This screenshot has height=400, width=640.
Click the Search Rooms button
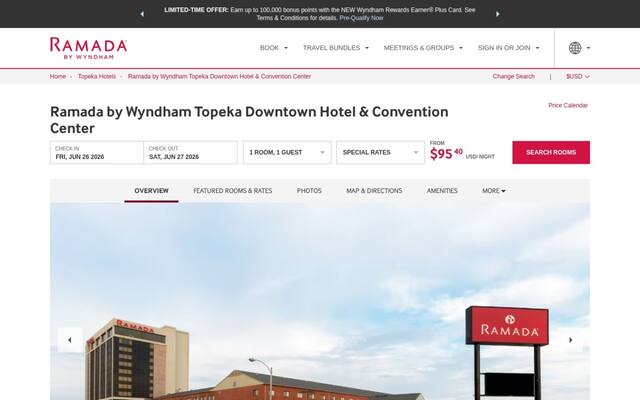tap(551, 152)
